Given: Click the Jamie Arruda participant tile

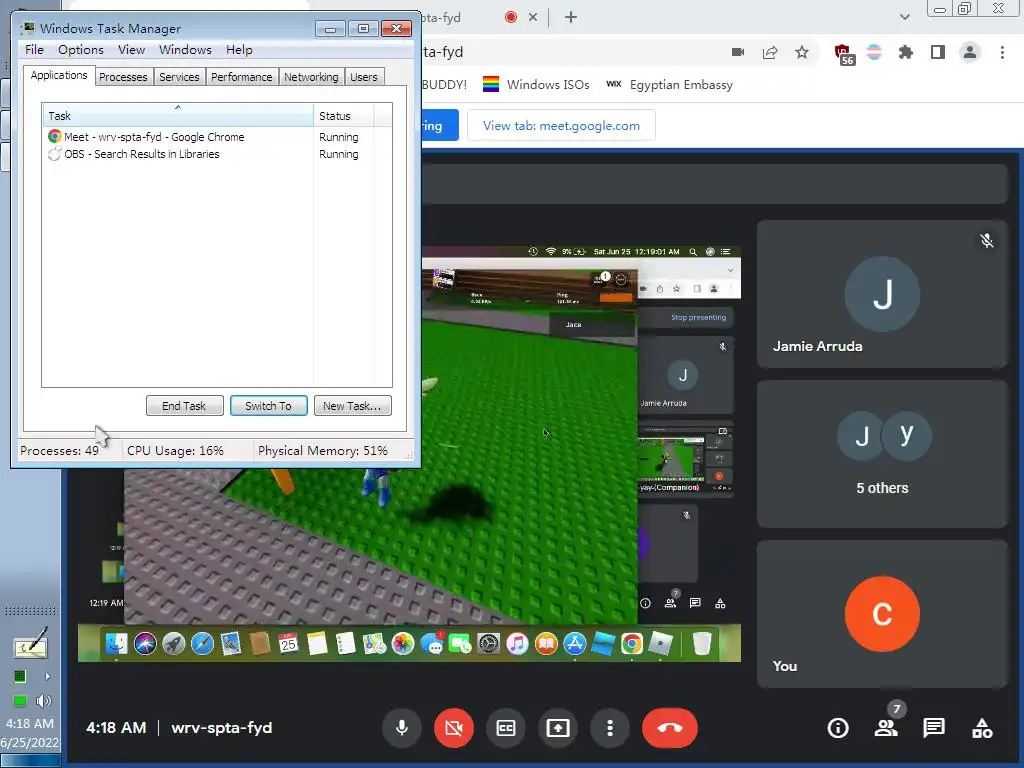Looking at the screenshot, I should [x=882, y=294].
